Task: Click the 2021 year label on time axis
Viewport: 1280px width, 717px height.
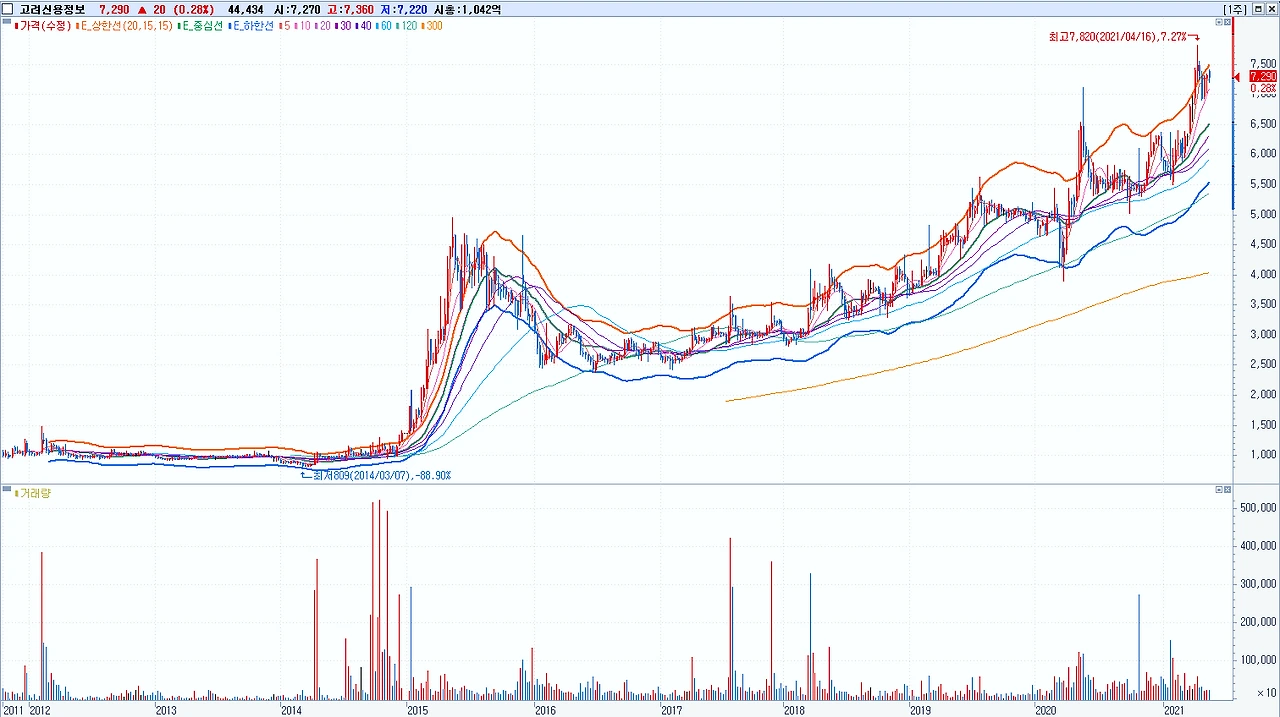Action: tap(1175, 710)
